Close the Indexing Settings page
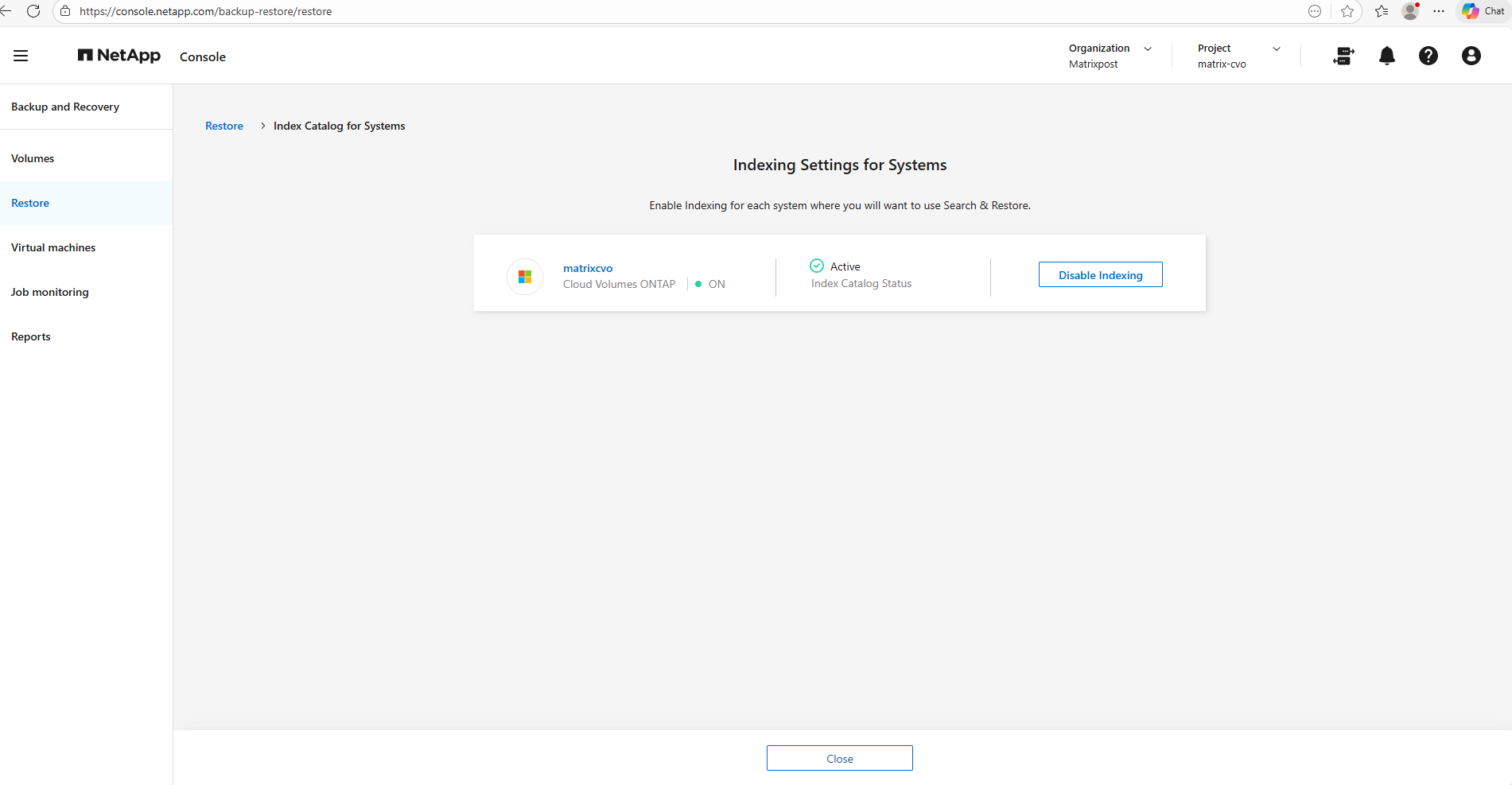The image size is (1512, 785). click(839, 759)
